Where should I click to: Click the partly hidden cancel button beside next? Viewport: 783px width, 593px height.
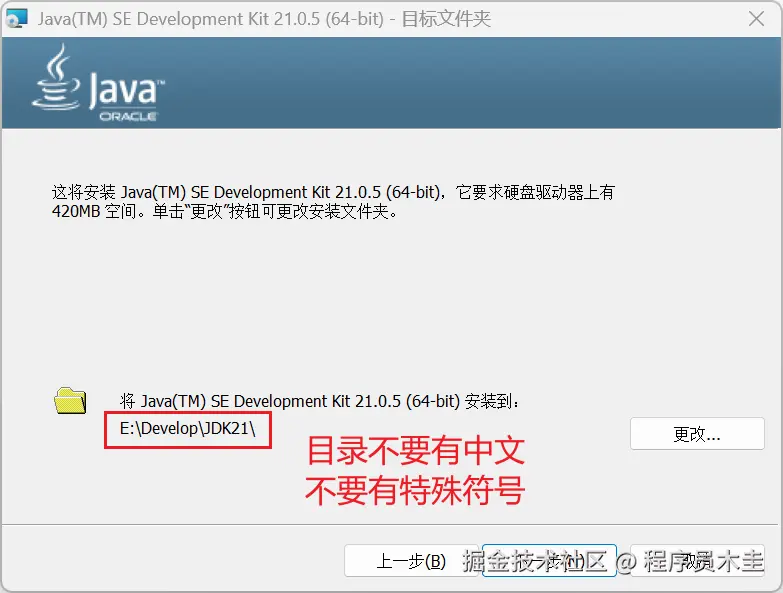[698, 561]
